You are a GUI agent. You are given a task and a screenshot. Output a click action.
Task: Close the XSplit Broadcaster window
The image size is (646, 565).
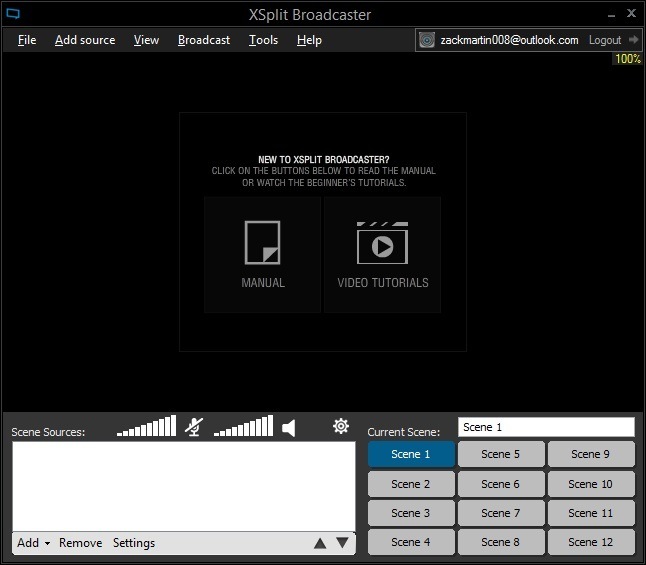click(x=631, y=13)
